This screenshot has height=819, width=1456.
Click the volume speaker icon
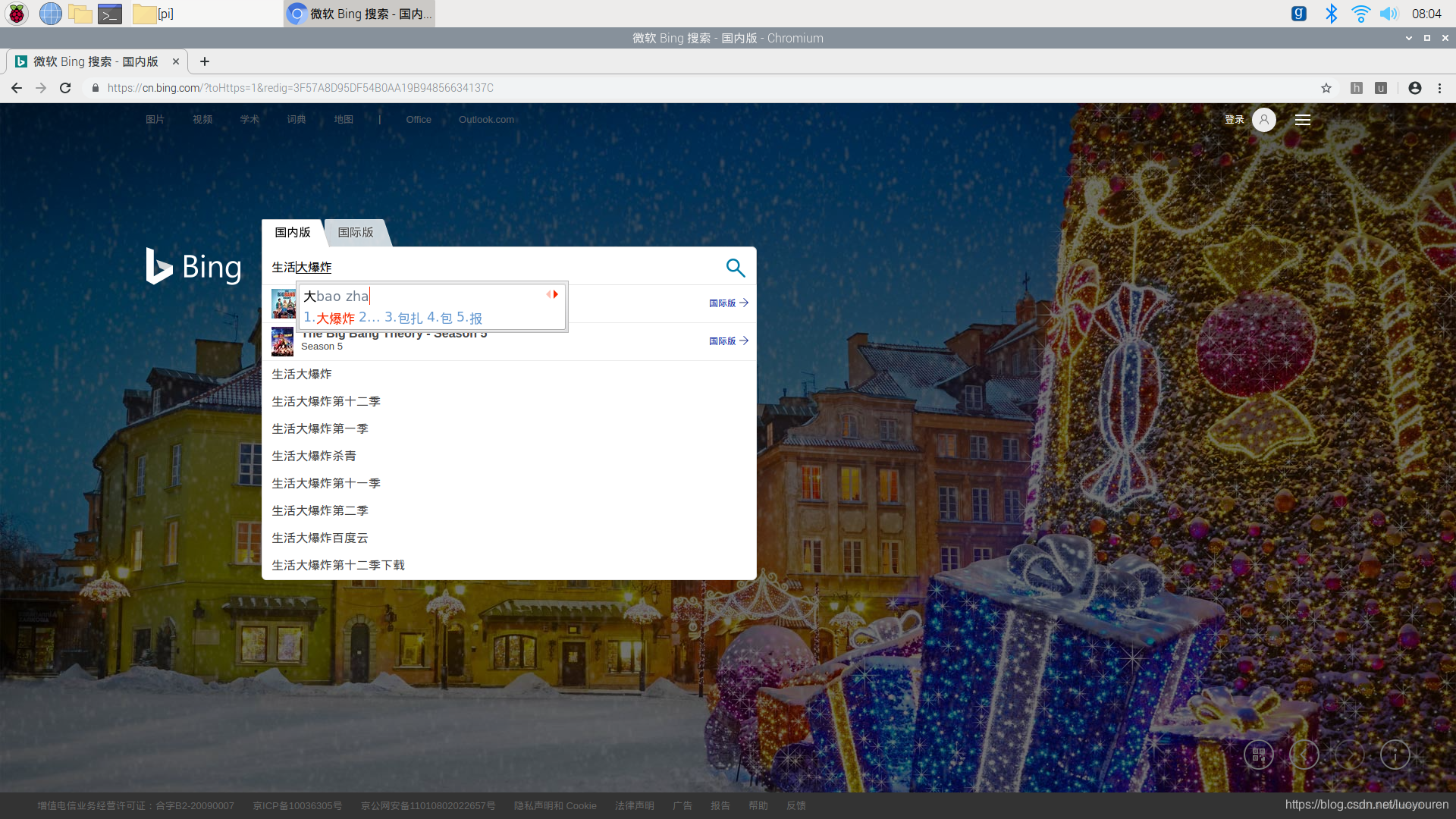tap(1388, 14)
